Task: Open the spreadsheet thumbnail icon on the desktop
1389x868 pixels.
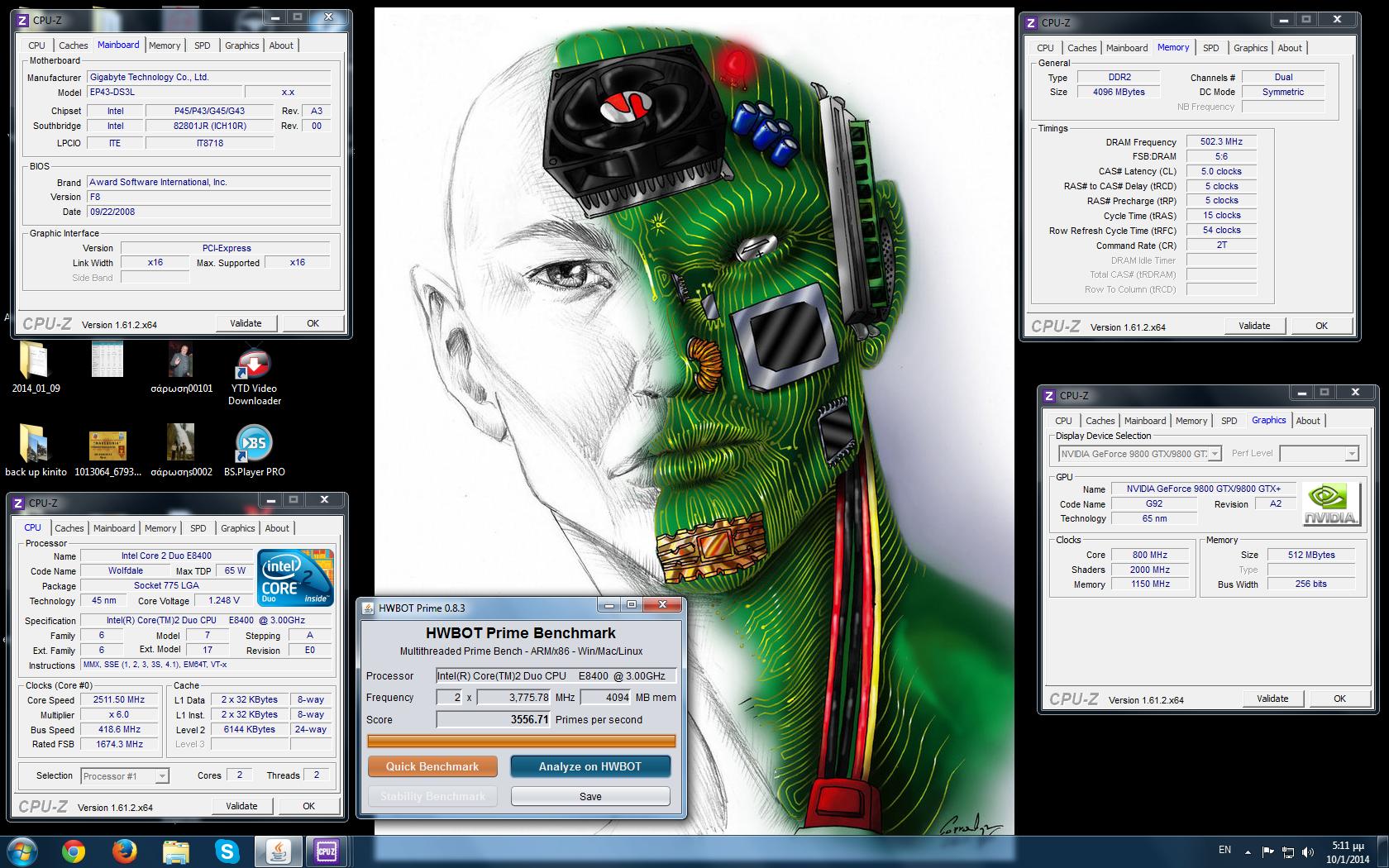Action: (107, 360)
